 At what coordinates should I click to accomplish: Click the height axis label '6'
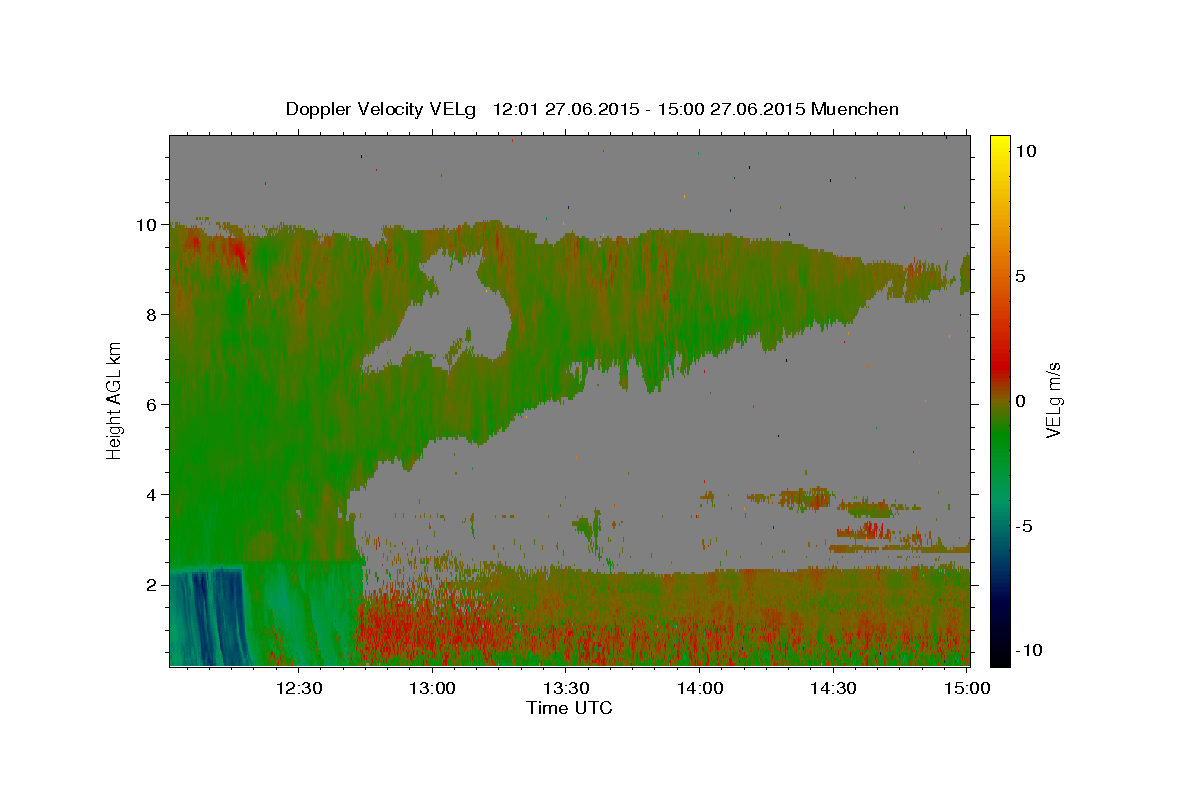tap(152, 405)
